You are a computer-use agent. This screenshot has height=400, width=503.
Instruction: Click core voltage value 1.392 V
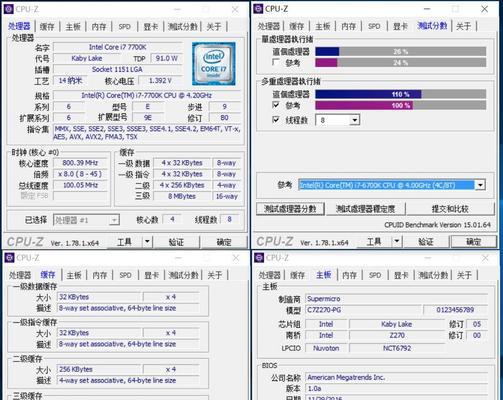coord(160,81)
